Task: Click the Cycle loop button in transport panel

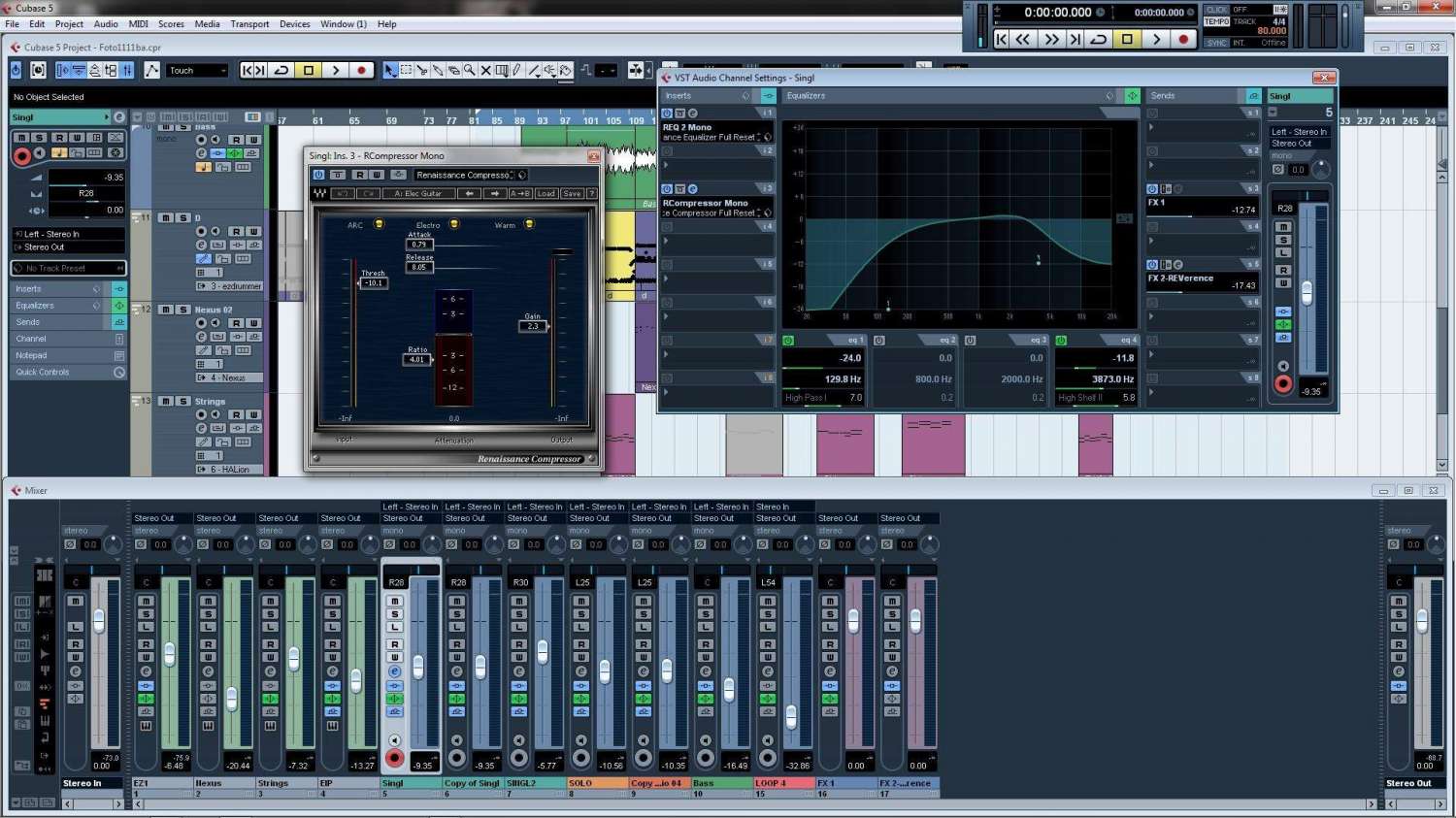Action: (x=1099, y=39)
